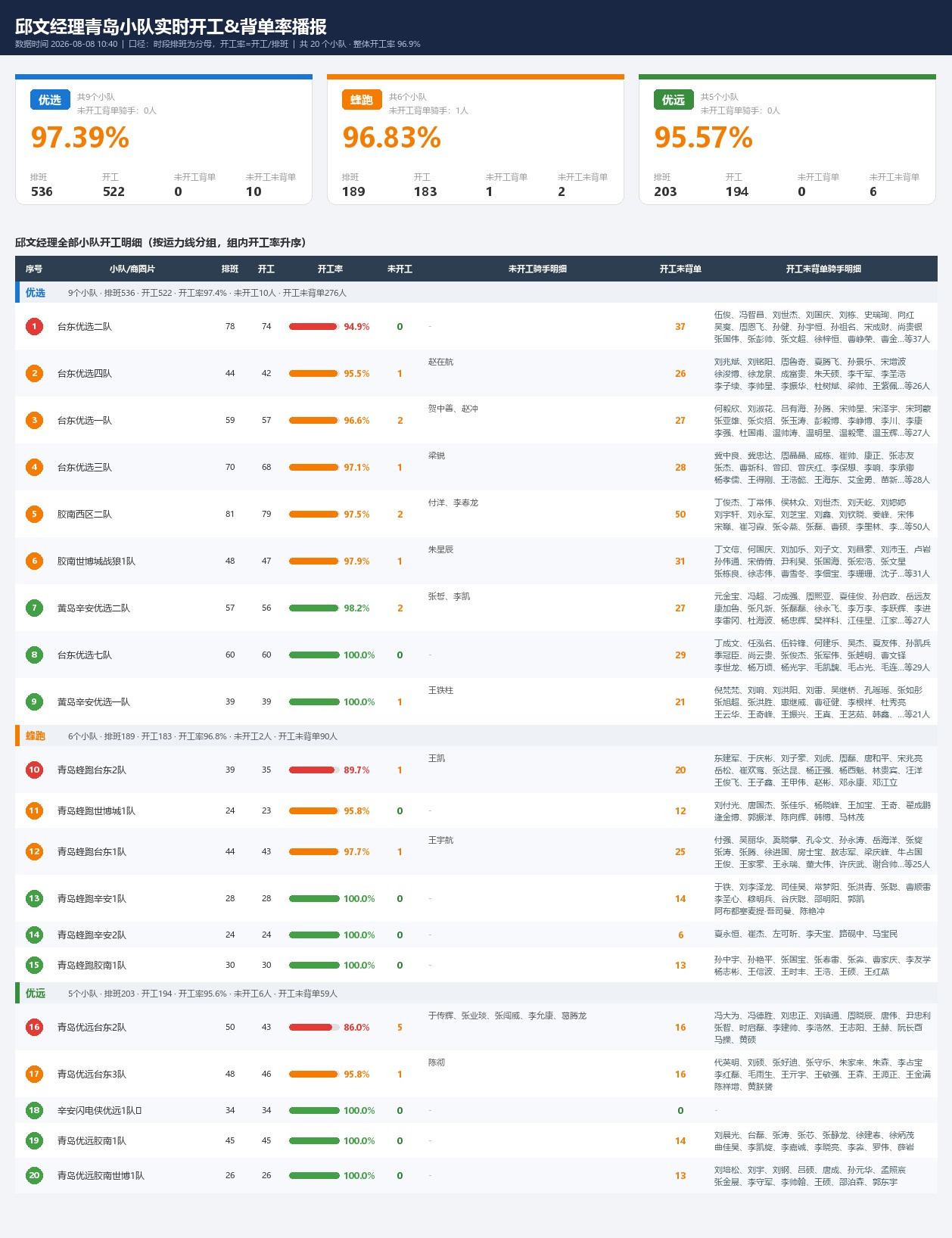This screenshot has width=952, height=1238.
Task: Click the 开工未背单骑手明细 column header
Action: pos(823,269)
